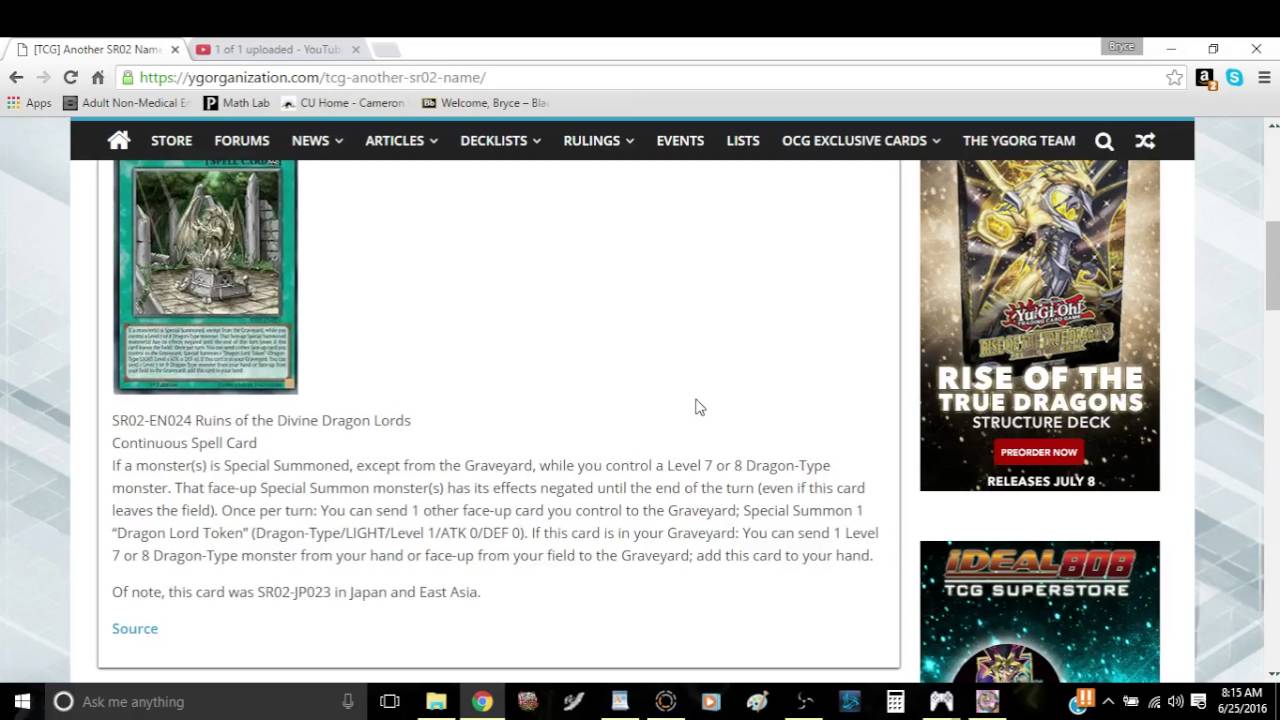The image size is (1280, 720).
Task: Click the site security padlock icon
Action: [x=127, y=77]
